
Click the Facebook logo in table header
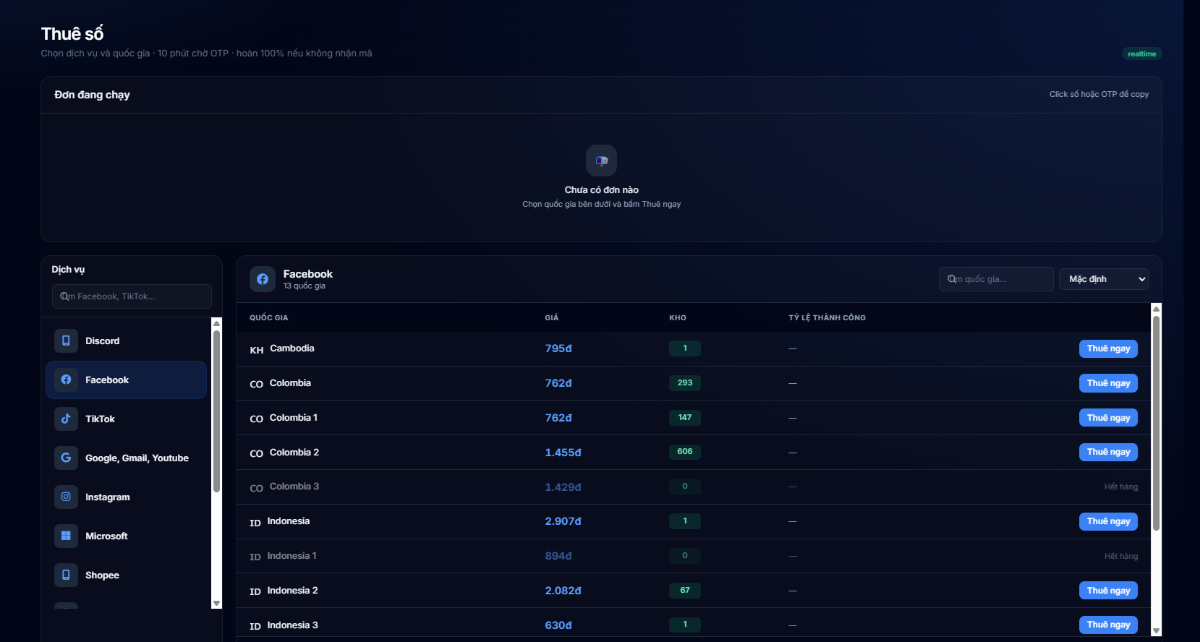(263, 279)
